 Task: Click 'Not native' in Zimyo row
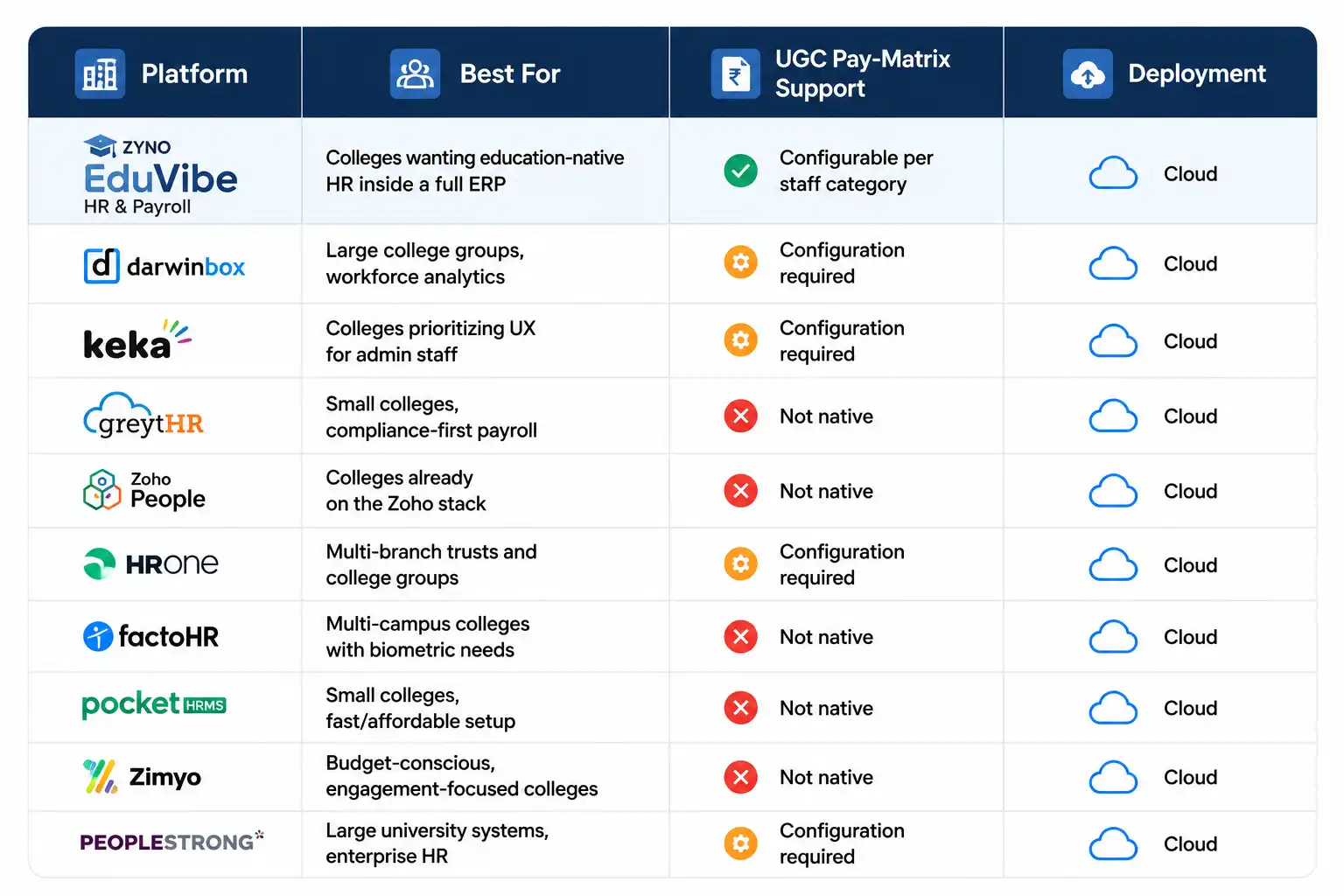coord(826,777)
